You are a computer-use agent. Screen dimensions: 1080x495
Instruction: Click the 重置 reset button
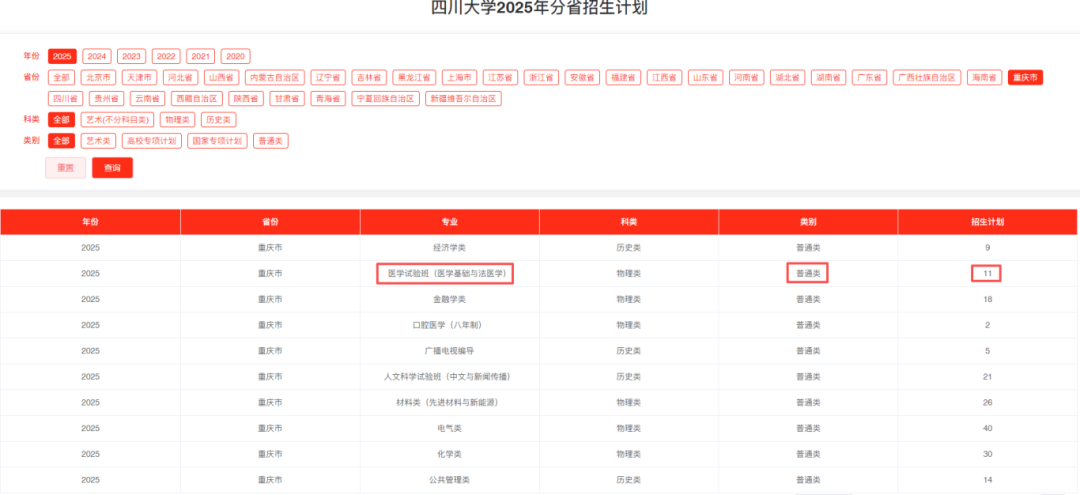point(65,168)
